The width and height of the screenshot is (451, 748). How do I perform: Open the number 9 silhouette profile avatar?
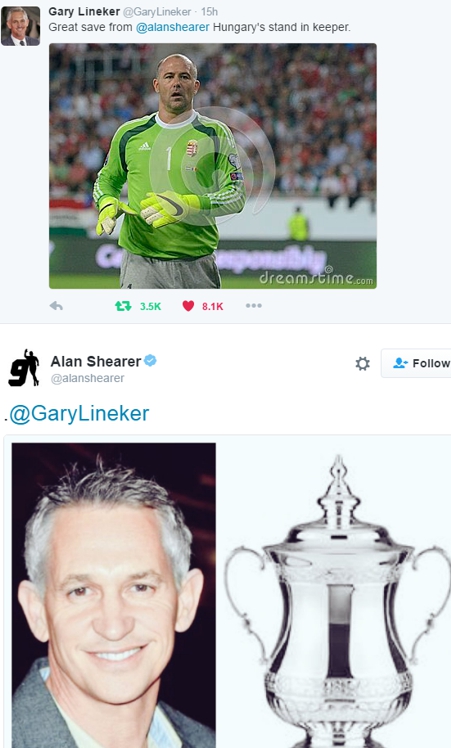[x=24, y=367]
